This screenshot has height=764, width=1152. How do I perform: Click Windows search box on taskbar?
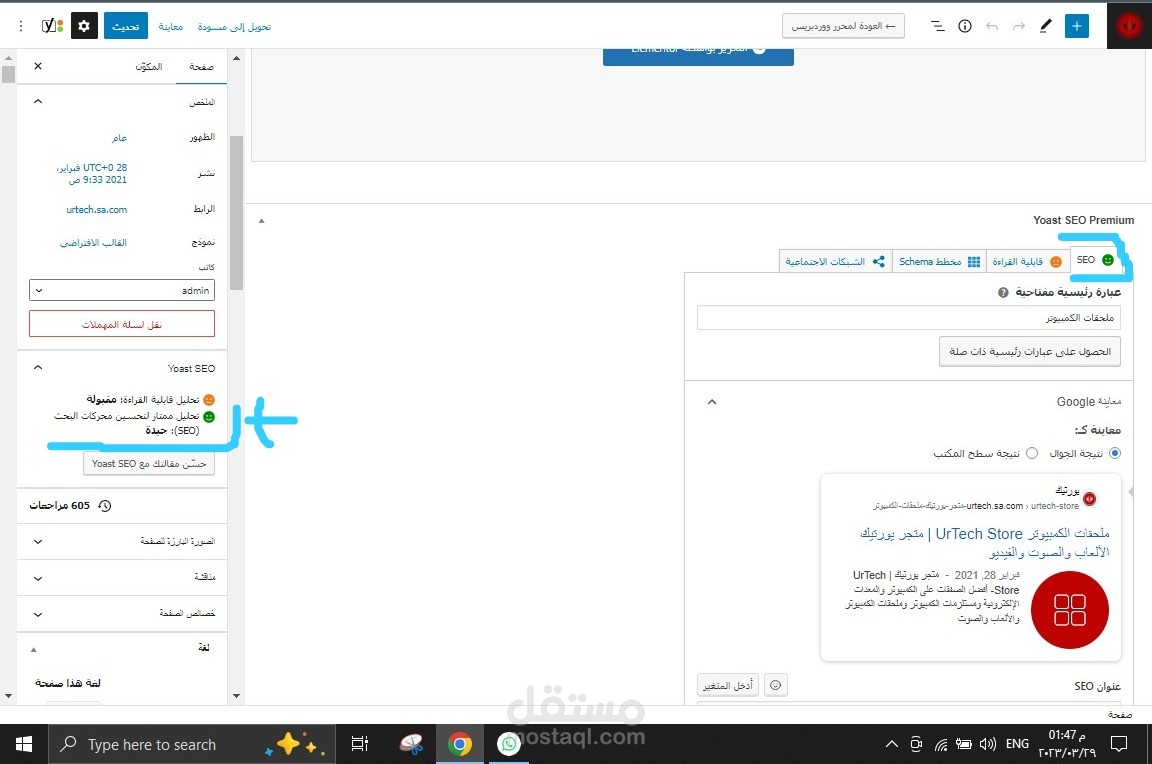coord(192,744)
